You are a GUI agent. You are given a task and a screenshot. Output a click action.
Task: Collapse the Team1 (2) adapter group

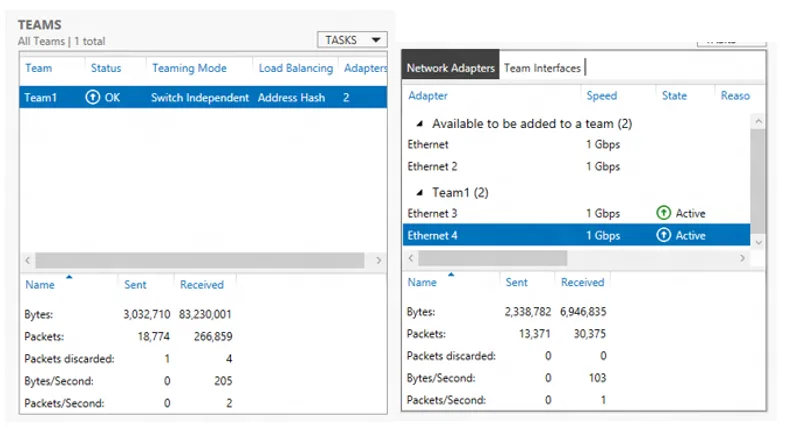(x=420, y=192)
